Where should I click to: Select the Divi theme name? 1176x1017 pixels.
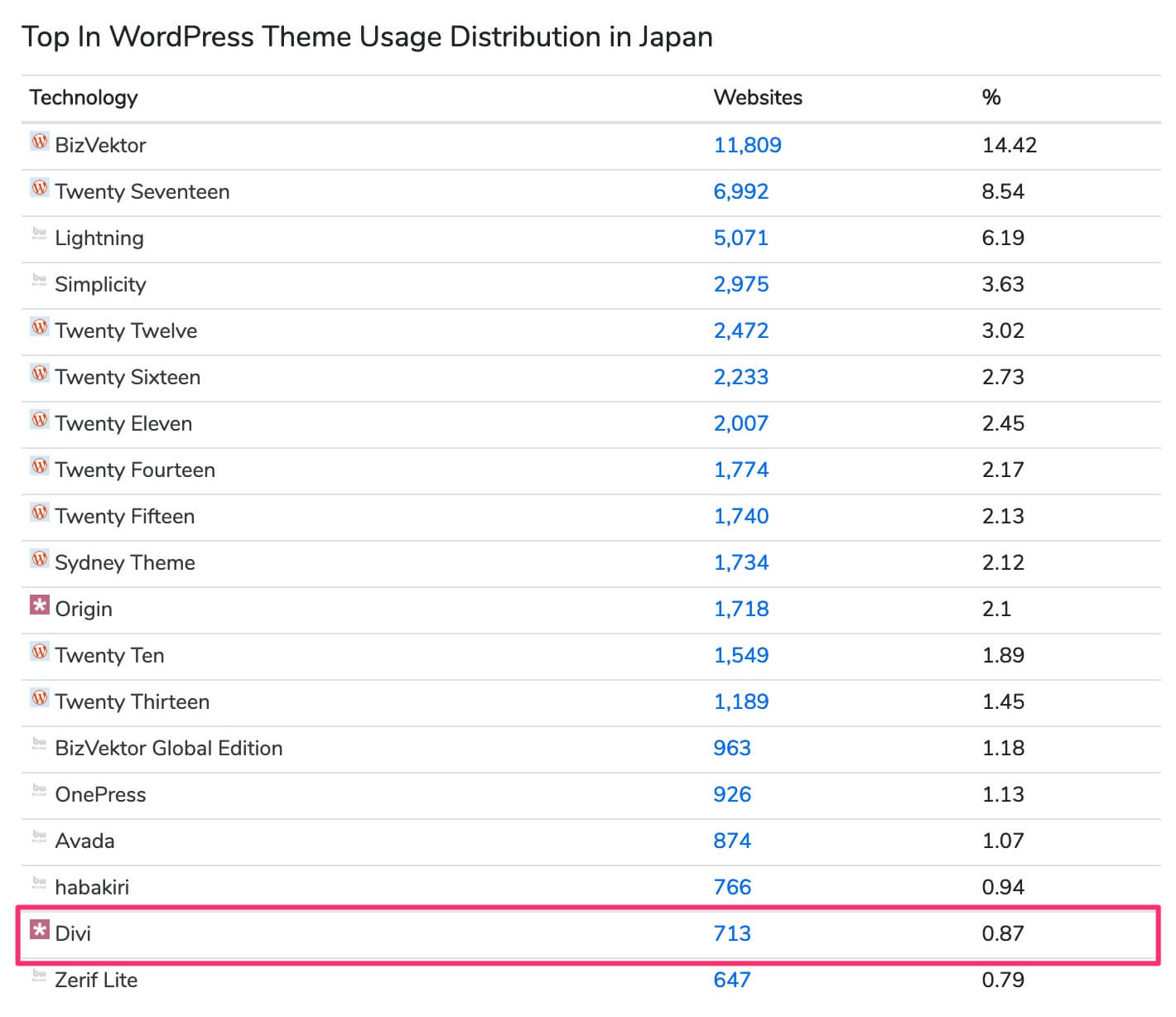pyautogui.click(x=73, y=933)
